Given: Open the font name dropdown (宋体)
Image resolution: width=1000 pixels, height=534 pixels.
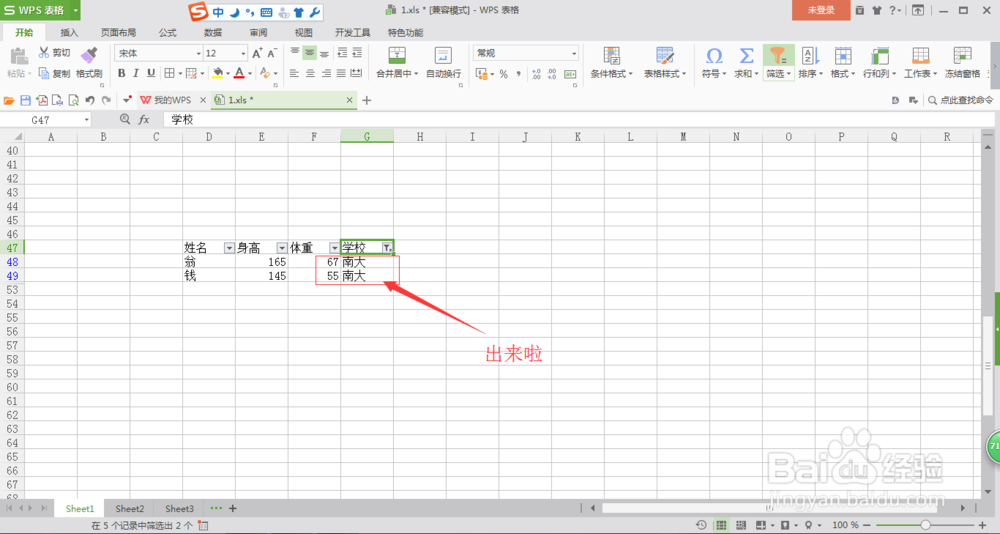Looking at the screenshot, I should point(198,53).
